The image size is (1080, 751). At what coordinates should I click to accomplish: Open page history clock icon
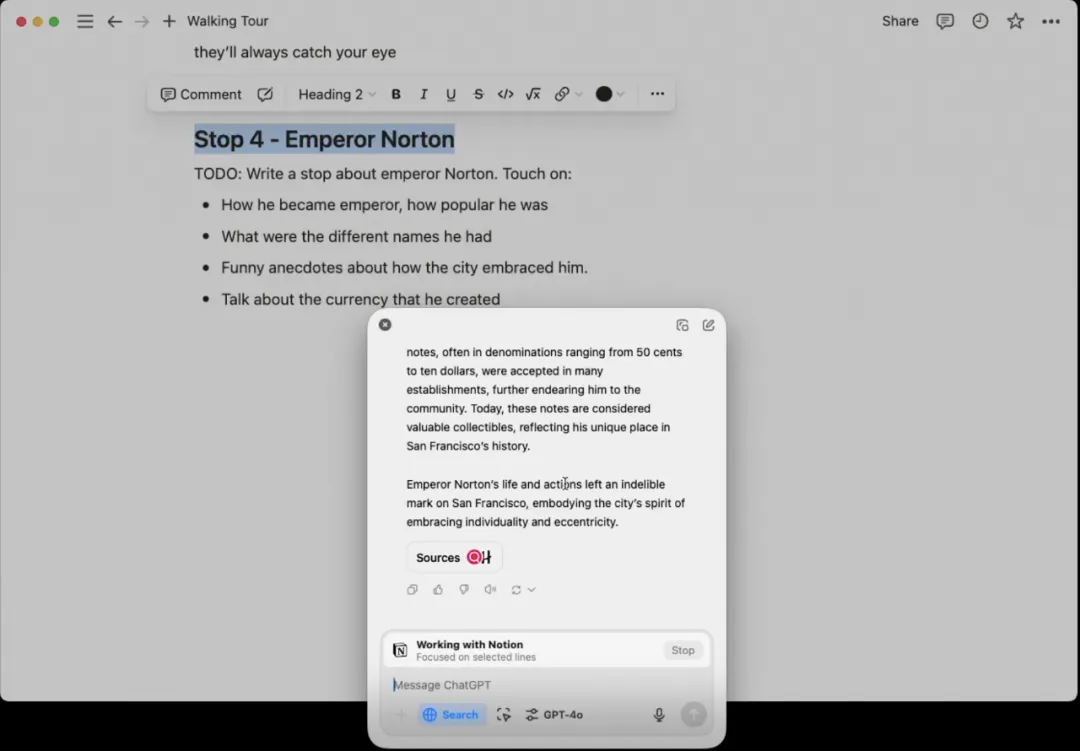click(980, 21)
